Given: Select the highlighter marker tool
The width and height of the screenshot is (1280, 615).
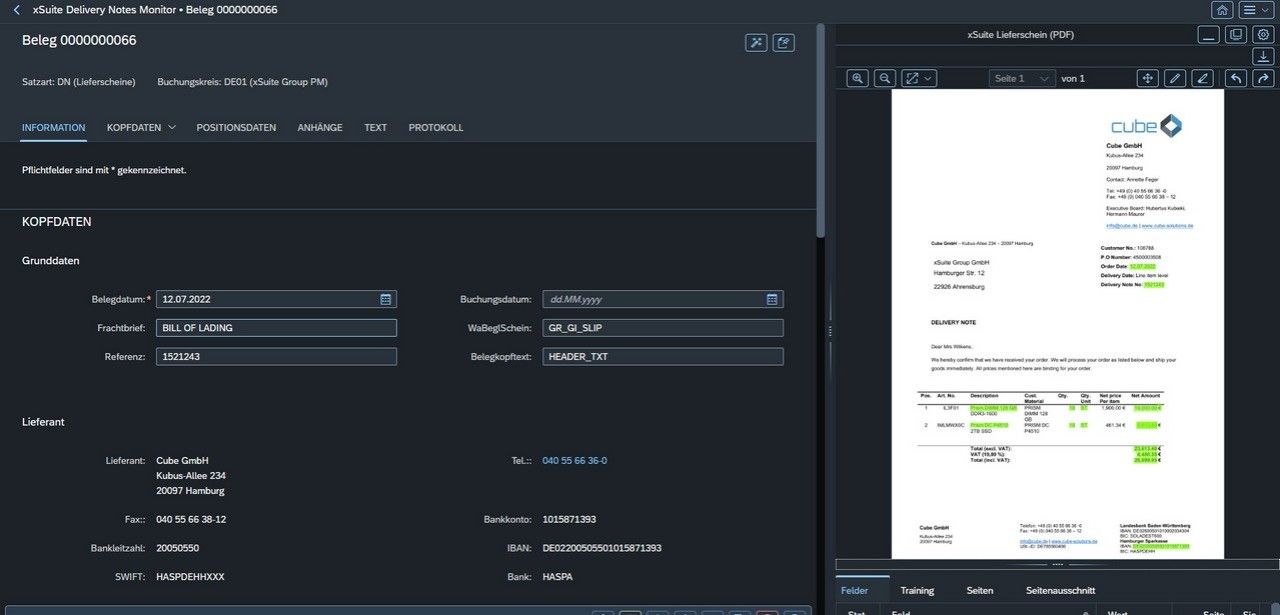Looking at the screenshot, I should [x=1203, y=78].
